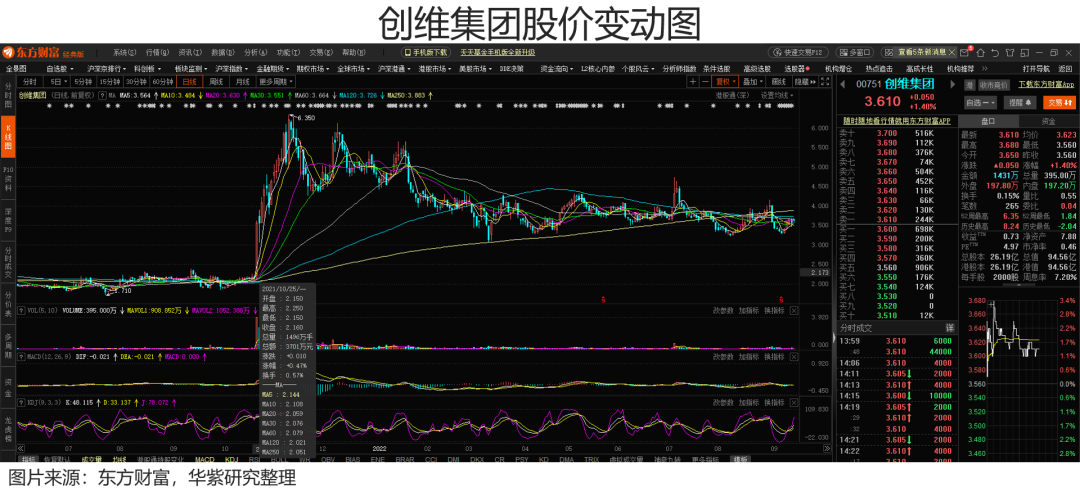Viewport: 1080px width, 492px height.
Task: Open the 多窗口 multi-window button
Action: [x=854, y=52]
